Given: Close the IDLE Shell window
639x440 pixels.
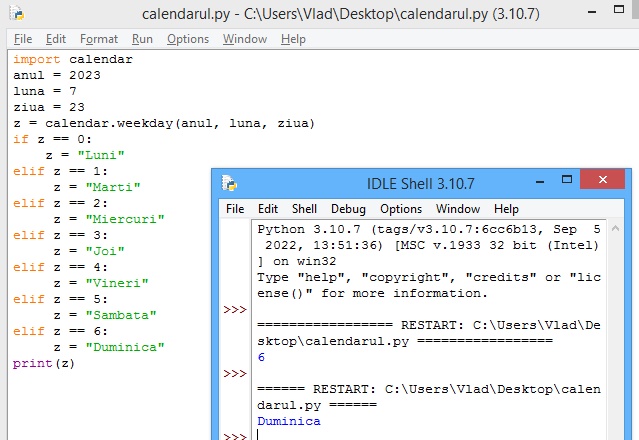Looking at the screenshot, I should [x=602, y=182].
